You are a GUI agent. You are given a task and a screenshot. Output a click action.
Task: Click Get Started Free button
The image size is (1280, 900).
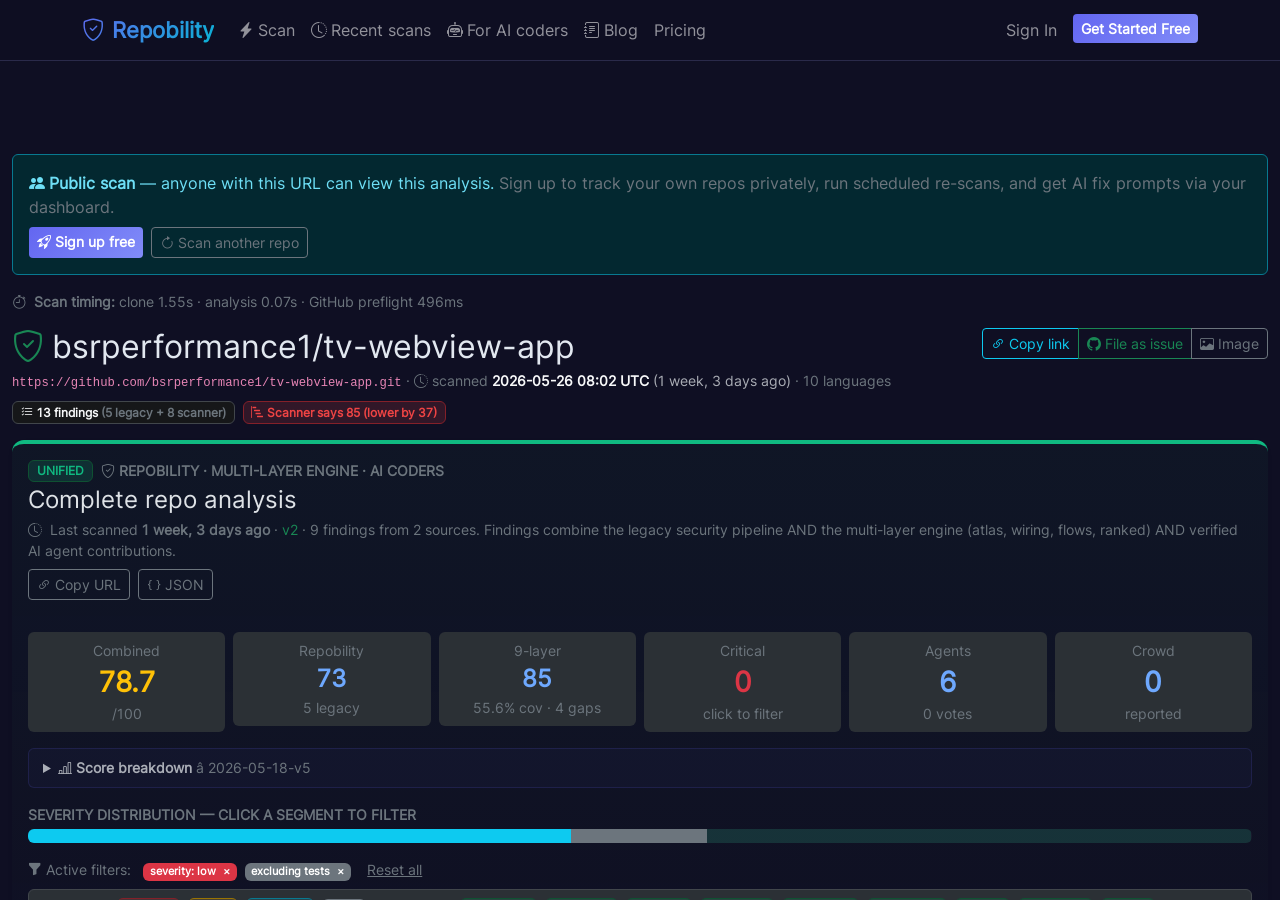1135,29
